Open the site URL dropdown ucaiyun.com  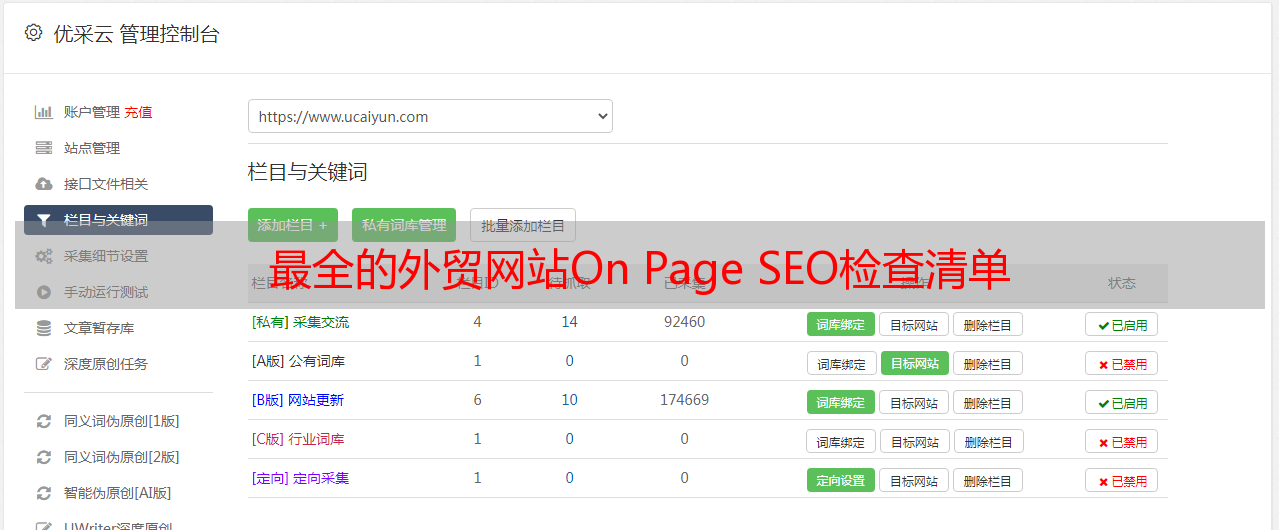(430, 116)
